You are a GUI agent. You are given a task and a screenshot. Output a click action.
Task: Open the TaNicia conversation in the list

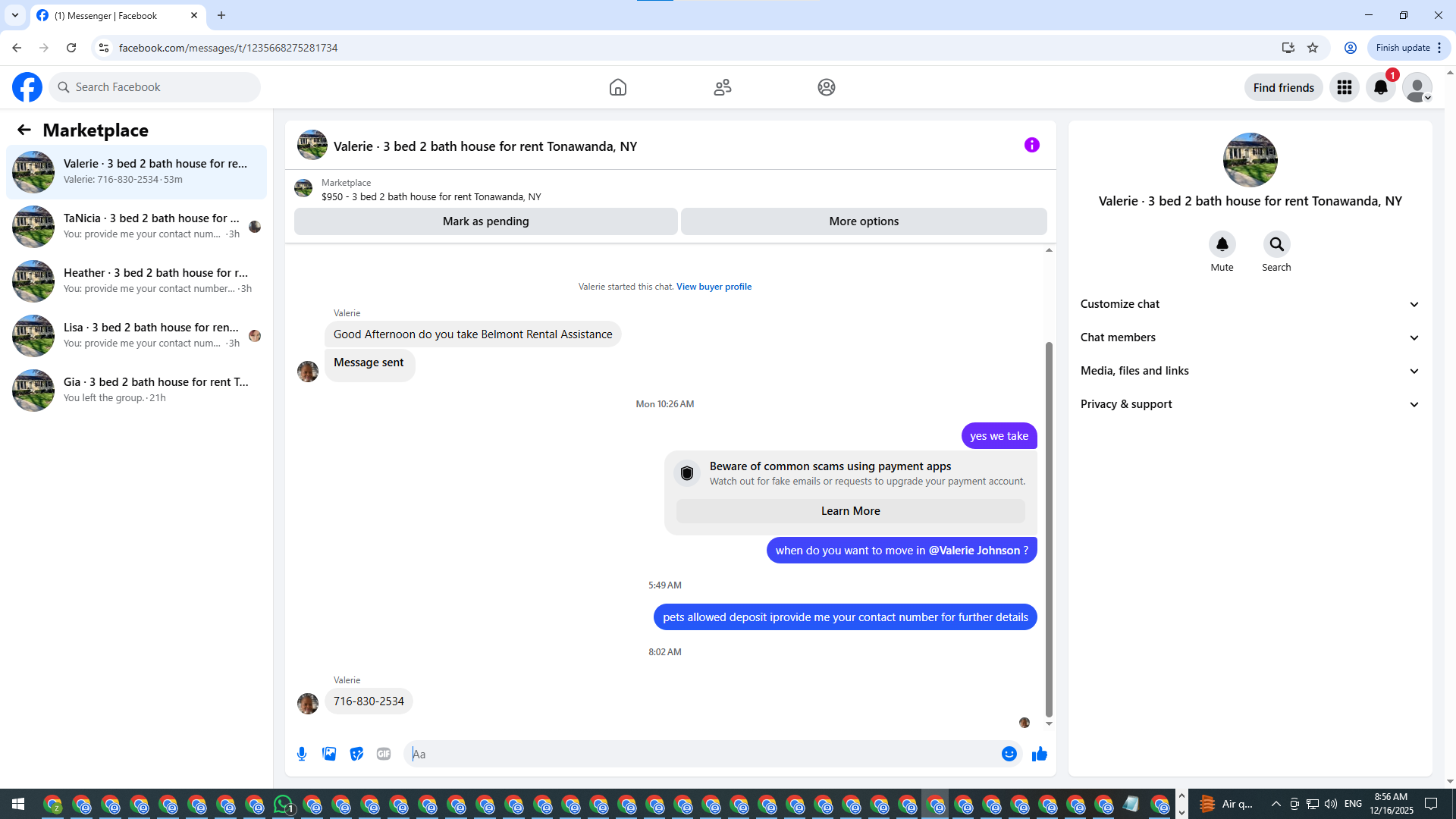(136, 227)
